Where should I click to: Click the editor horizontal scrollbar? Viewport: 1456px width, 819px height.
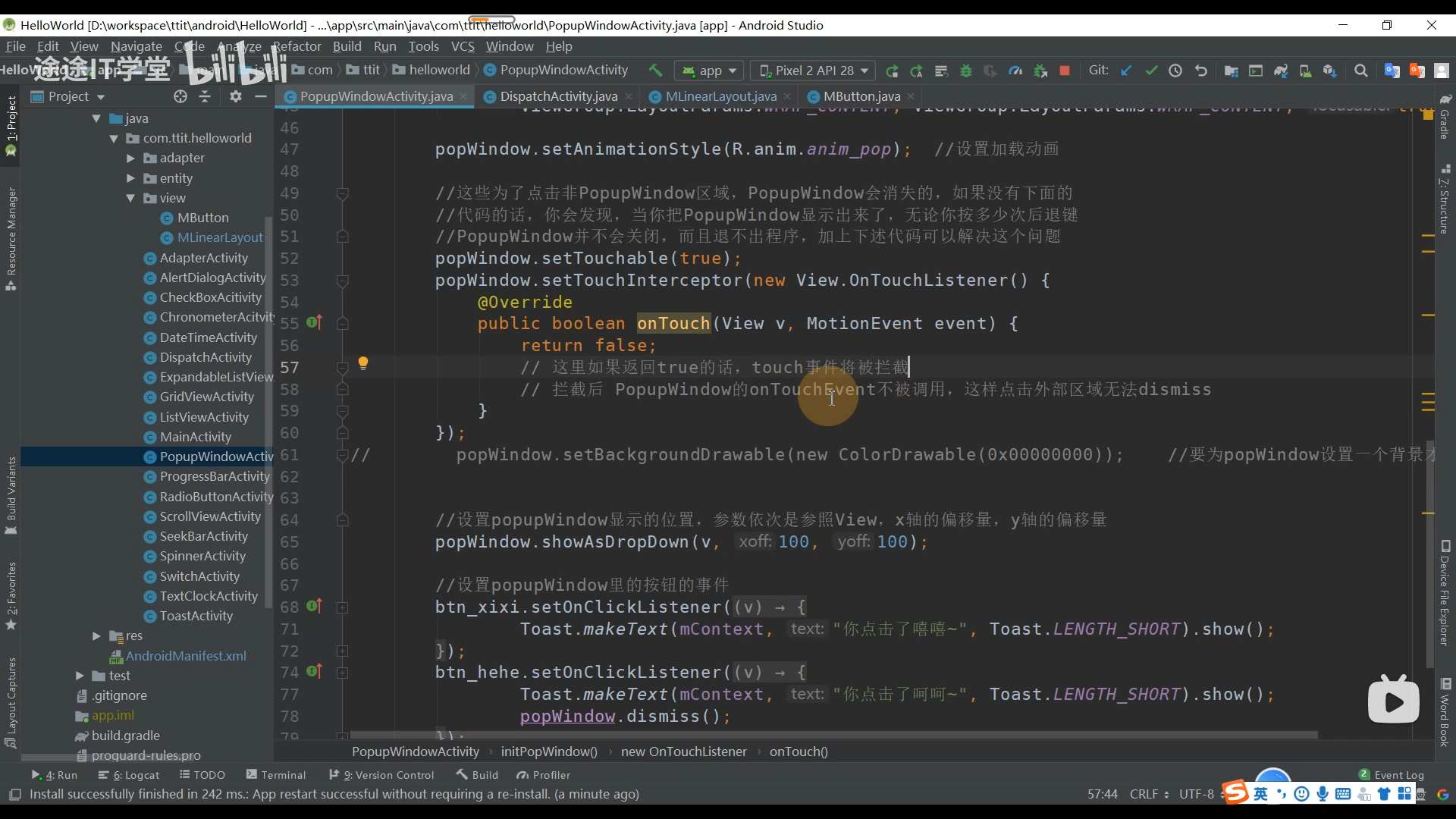[833, 735]
